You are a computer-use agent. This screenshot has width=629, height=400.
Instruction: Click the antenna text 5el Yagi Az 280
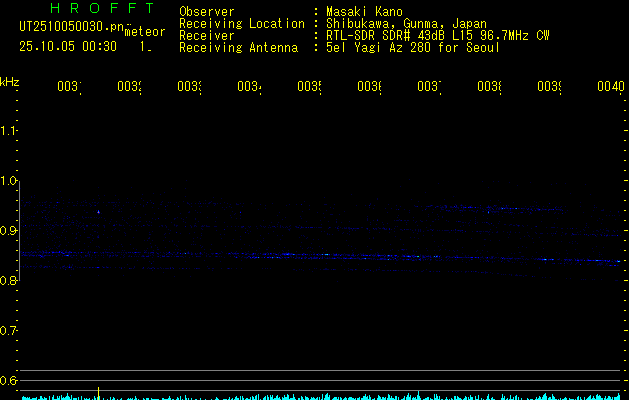click(x=380, y=48)
